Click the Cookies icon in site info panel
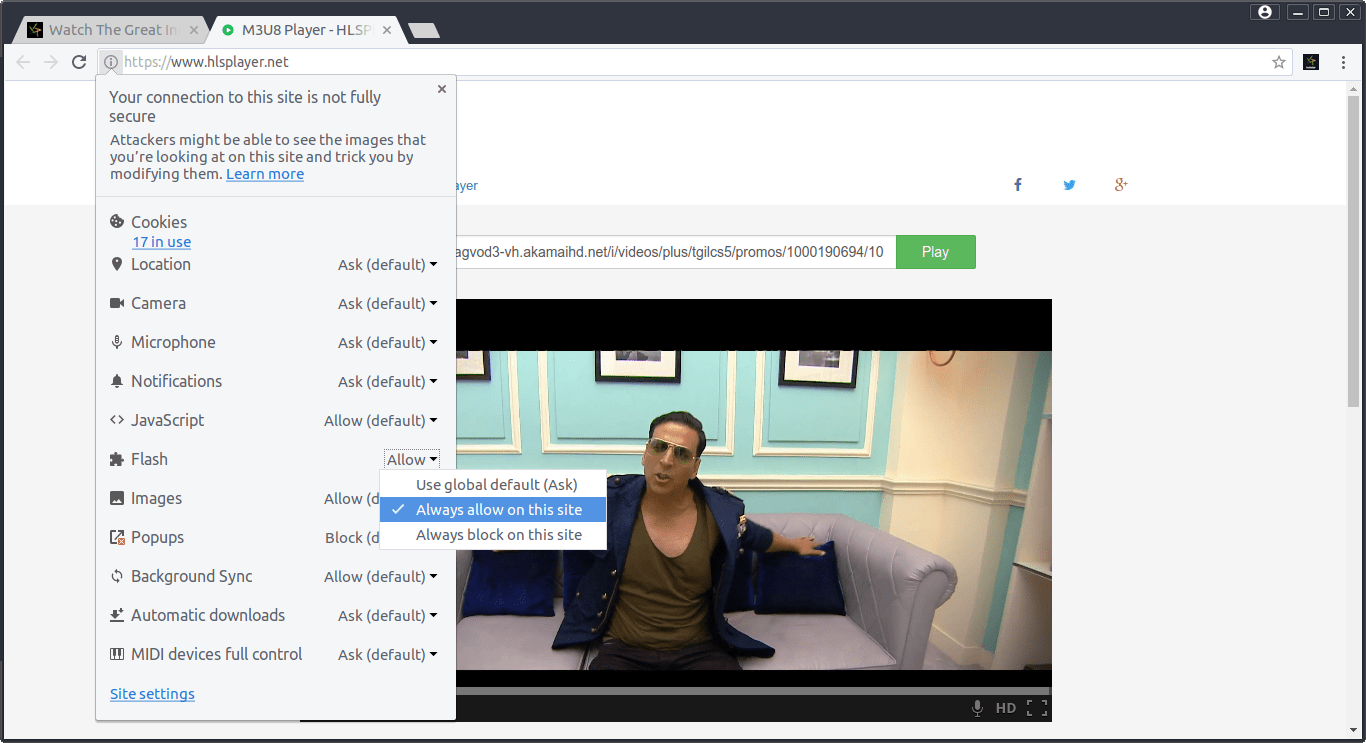1366x743 pixels. click(x=117, y=222)
